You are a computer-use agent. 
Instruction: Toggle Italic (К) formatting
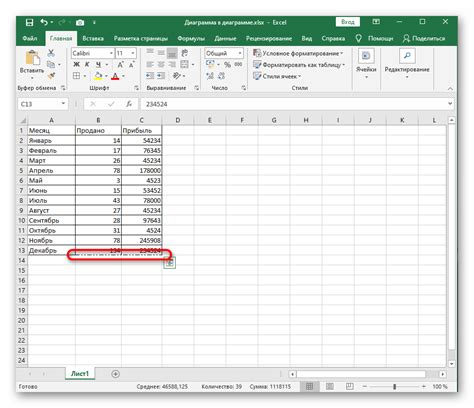pyautogui.click(x=87, y=64)
